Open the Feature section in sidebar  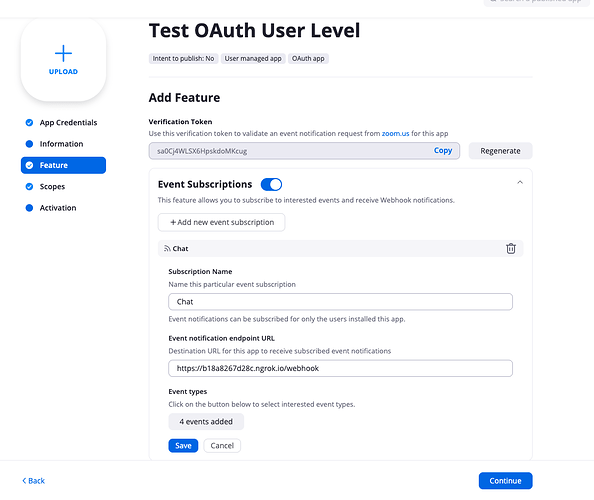tap(63, 165)
